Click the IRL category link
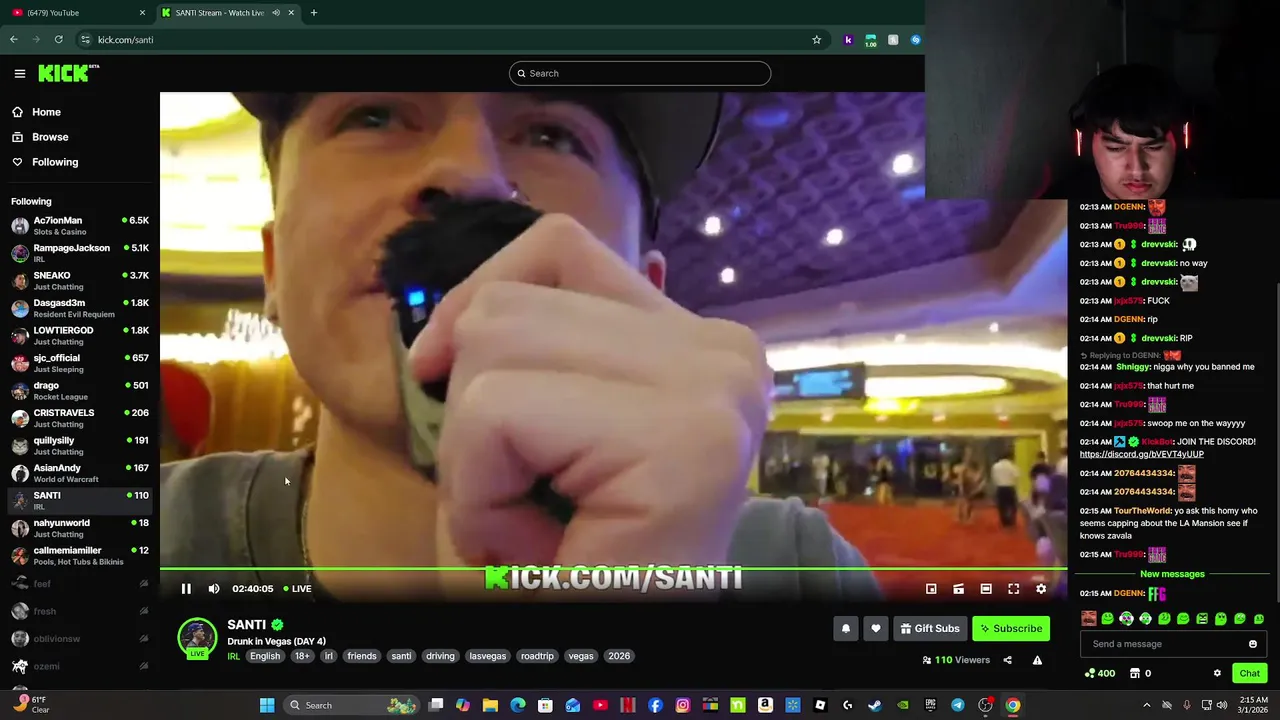The width and height of the screenshot is (1280, 720). tap(233, 656)
